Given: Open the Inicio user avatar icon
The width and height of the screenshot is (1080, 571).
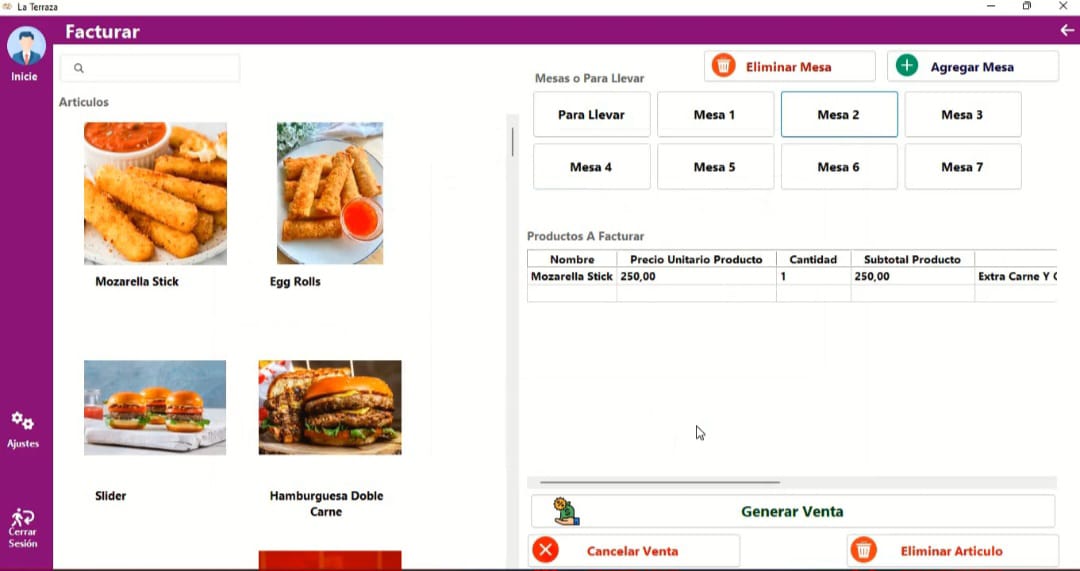Looking at the screenshot, I should coord(26,46).
